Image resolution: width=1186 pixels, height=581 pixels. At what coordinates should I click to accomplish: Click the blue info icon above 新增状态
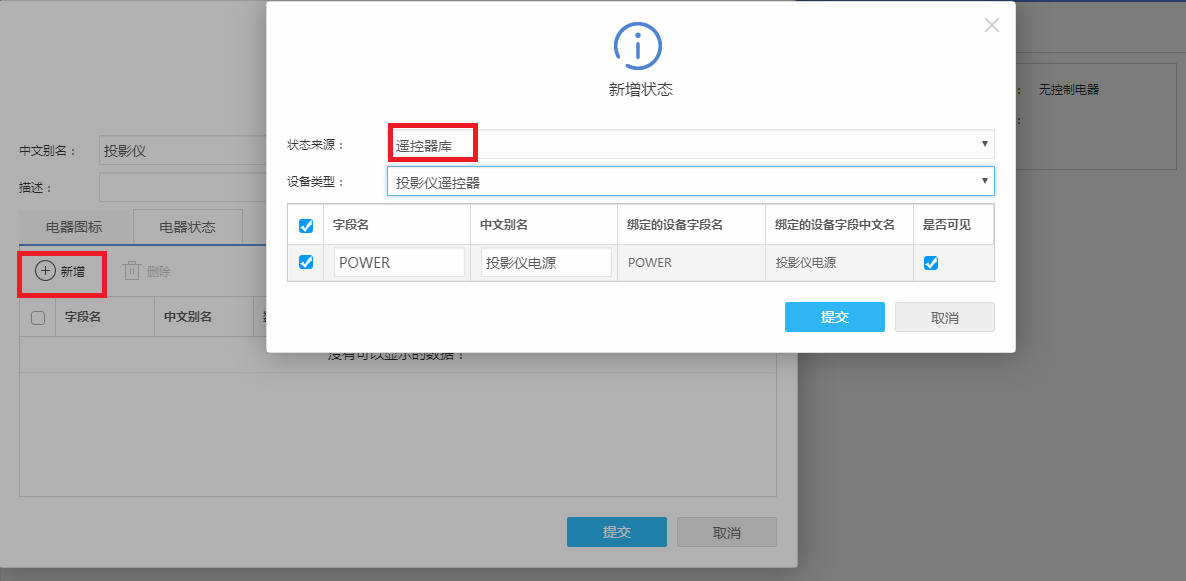637,45
